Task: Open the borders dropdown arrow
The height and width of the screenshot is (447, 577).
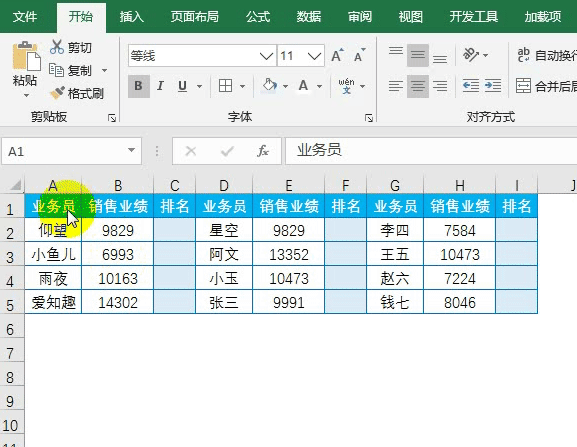Action: [x=242, y=86]
